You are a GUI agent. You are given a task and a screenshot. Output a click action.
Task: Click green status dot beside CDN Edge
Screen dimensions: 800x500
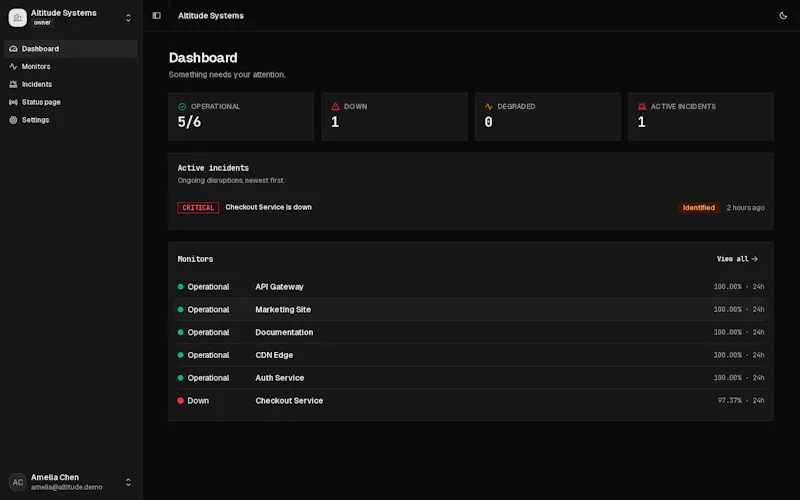(x=181, y=355)
